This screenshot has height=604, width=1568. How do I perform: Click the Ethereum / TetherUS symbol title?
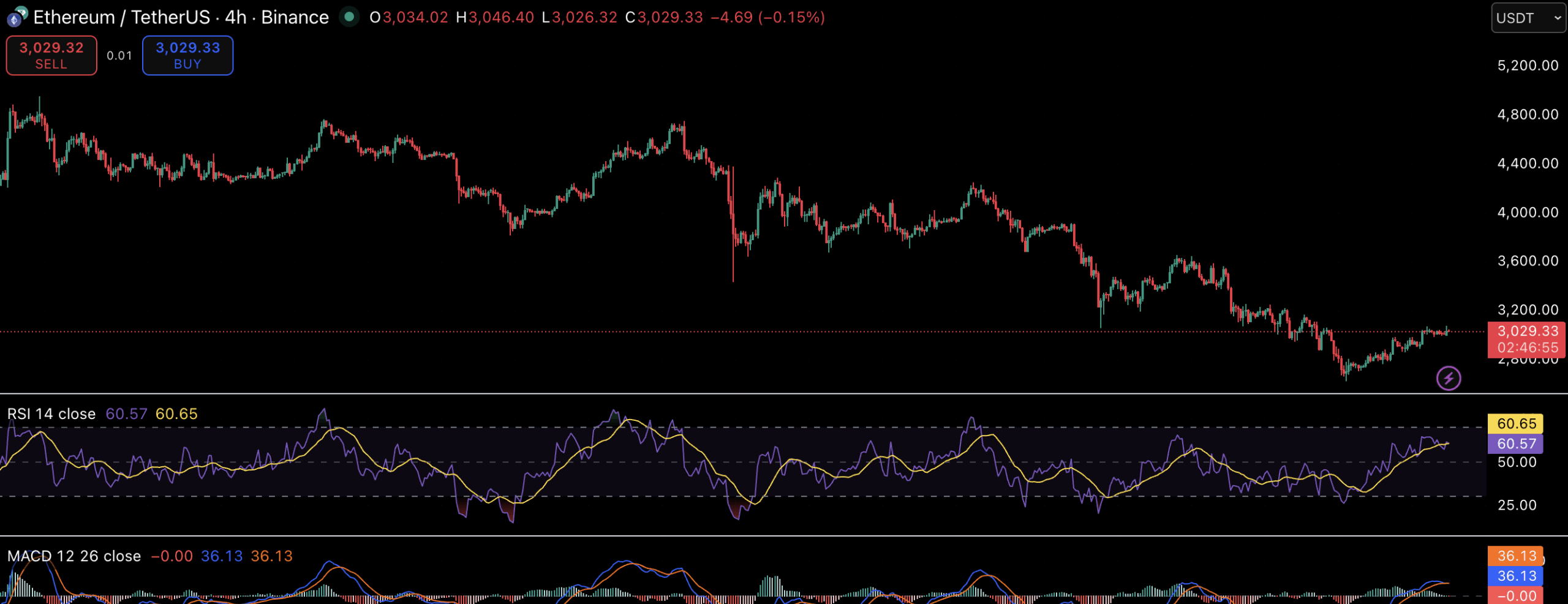tap(122, 17)
